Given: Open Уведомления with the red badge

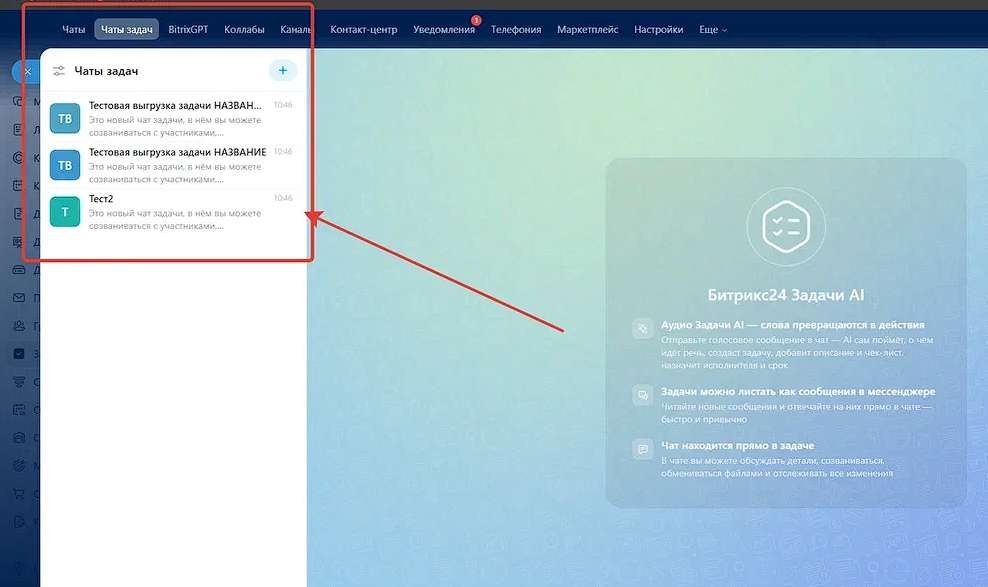Looking at the screenshot, I should click(x=444, y=30).
